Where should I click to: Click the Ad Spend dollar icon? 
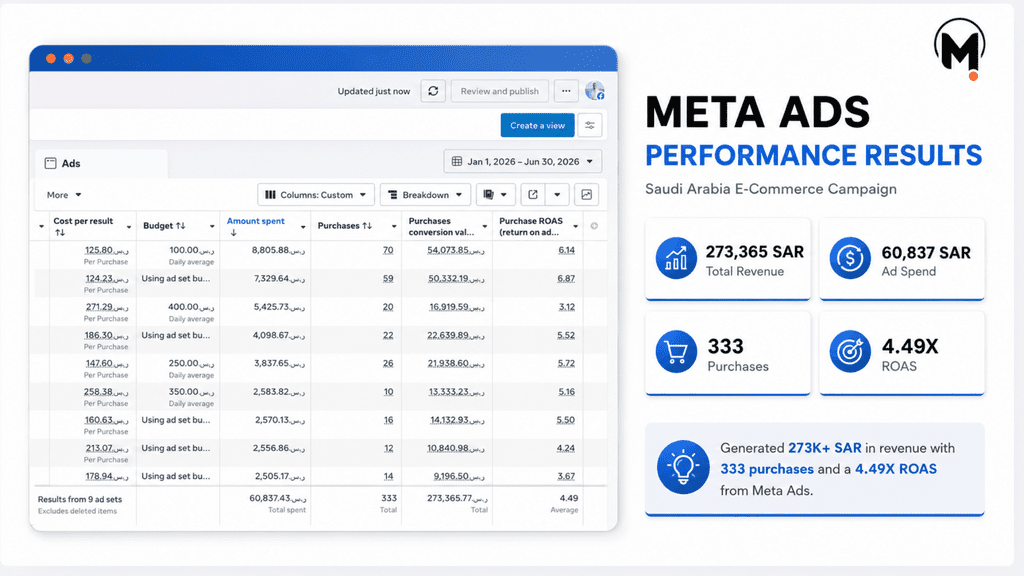[850, 258]
